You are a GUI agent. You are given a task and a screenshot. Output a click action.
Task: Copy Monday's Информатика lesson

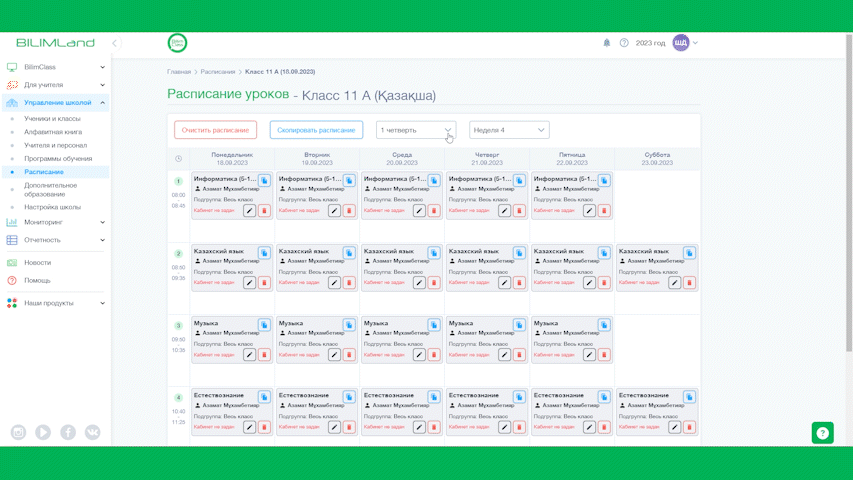[x=264, y=180]
